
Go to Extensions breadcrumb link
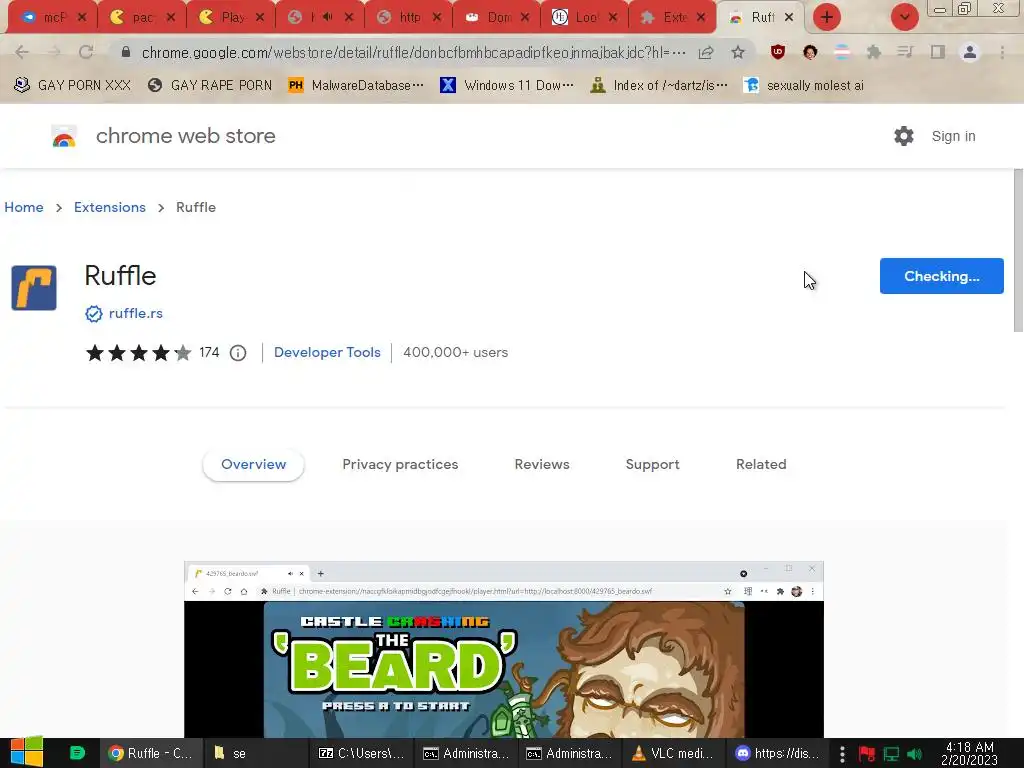(x=110, y=208)
